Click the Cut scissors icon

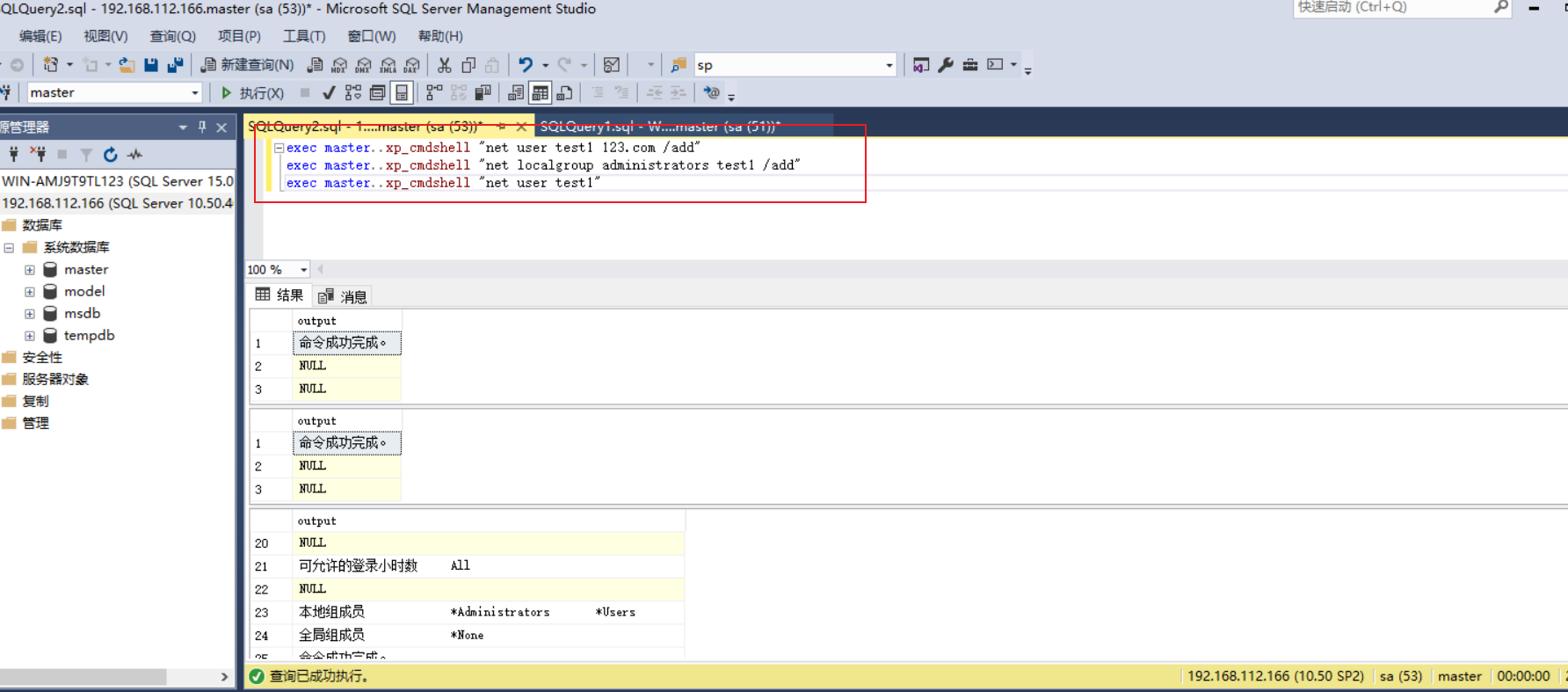[x=444, y=65]
